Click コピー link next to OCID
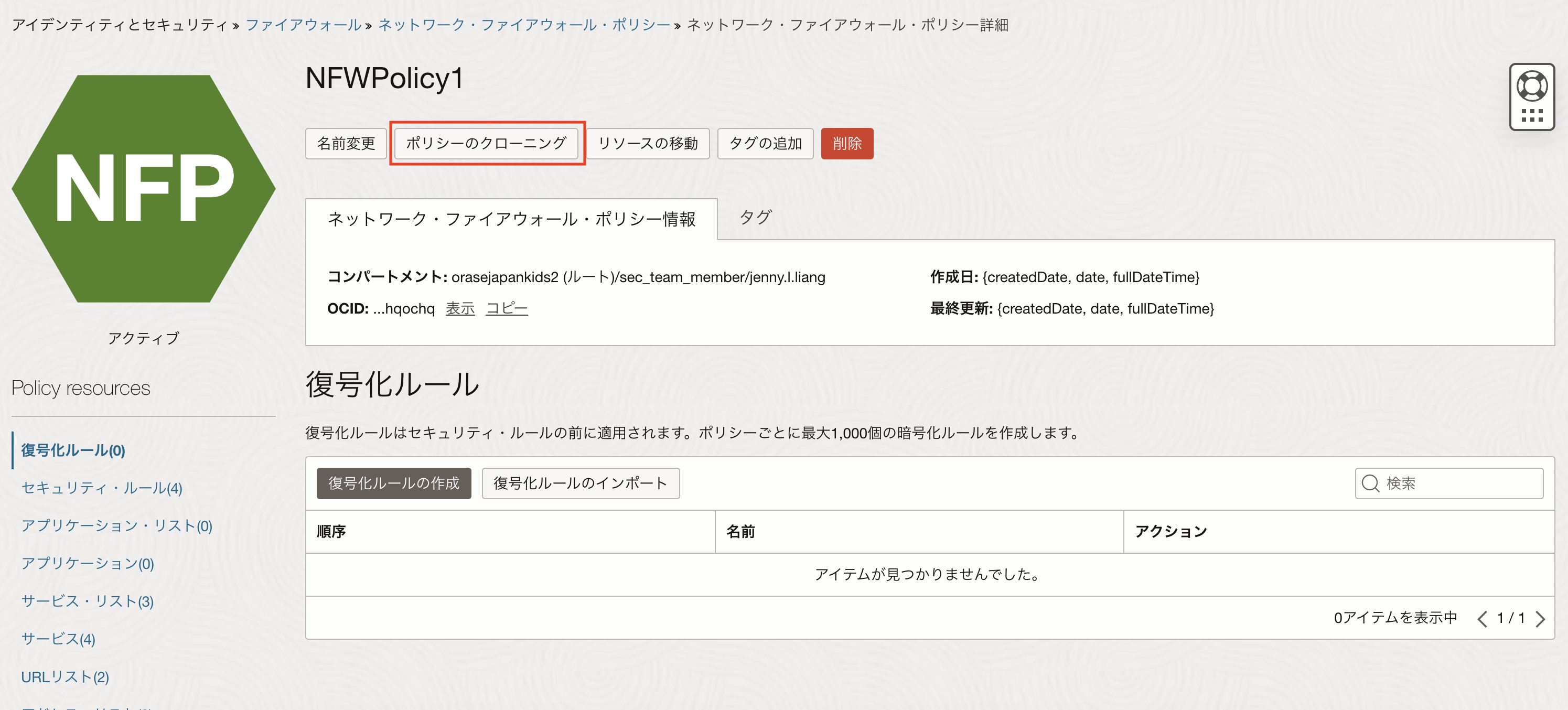 coord(507,308)
